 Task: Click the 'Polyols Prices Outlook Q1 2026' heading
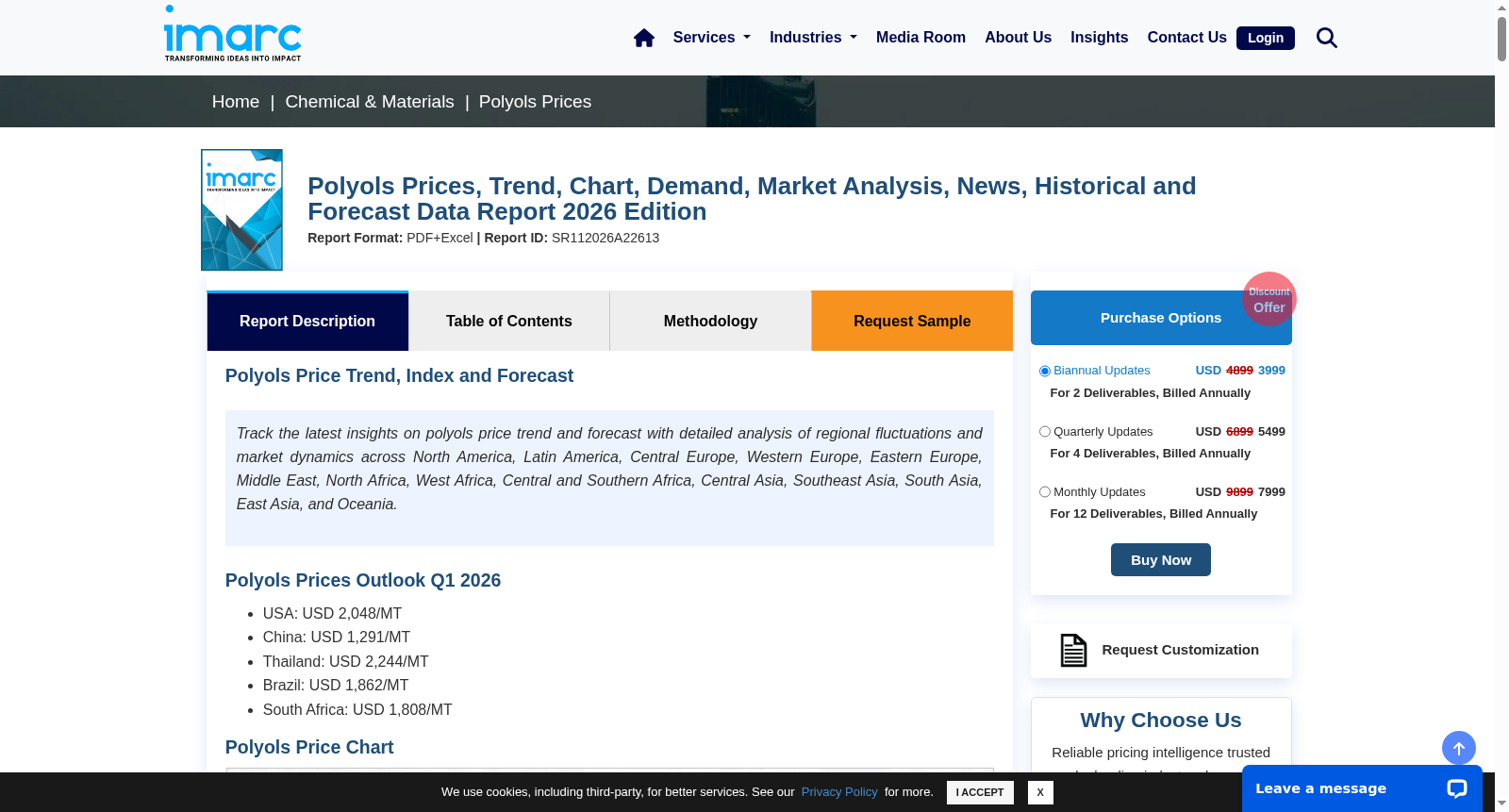(x=363, y=581)
